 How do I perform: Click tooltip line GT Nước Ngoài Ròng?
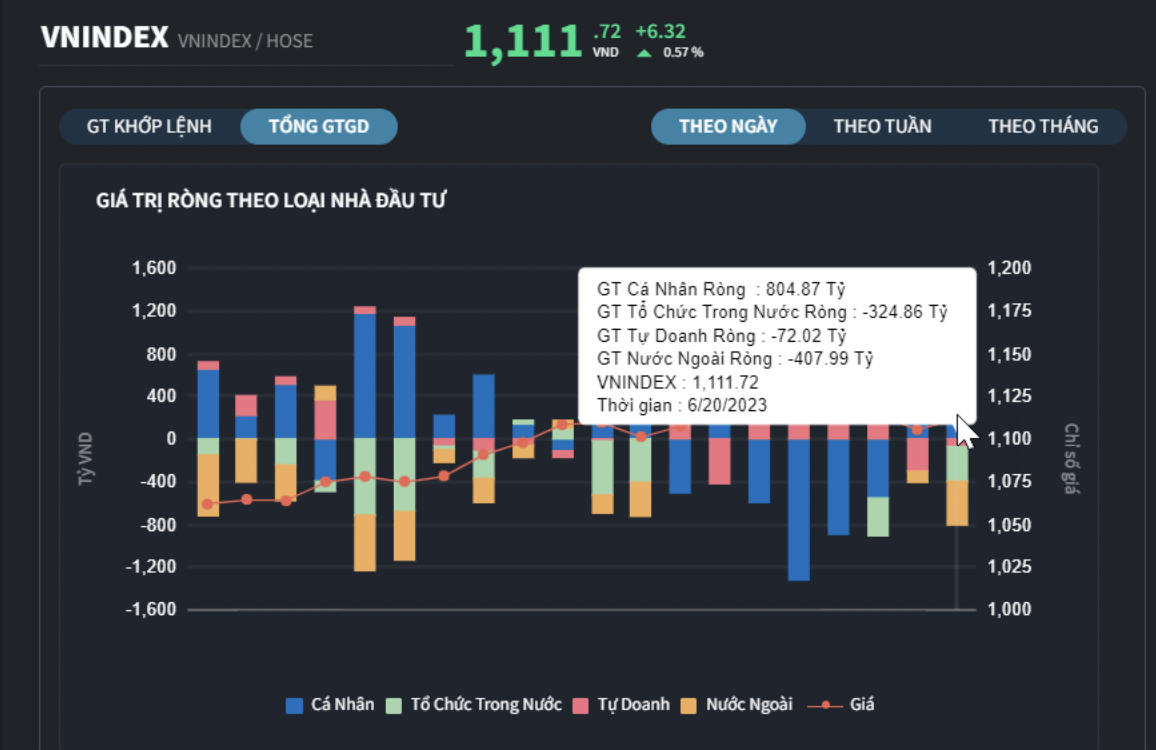[x=735, y=359]
